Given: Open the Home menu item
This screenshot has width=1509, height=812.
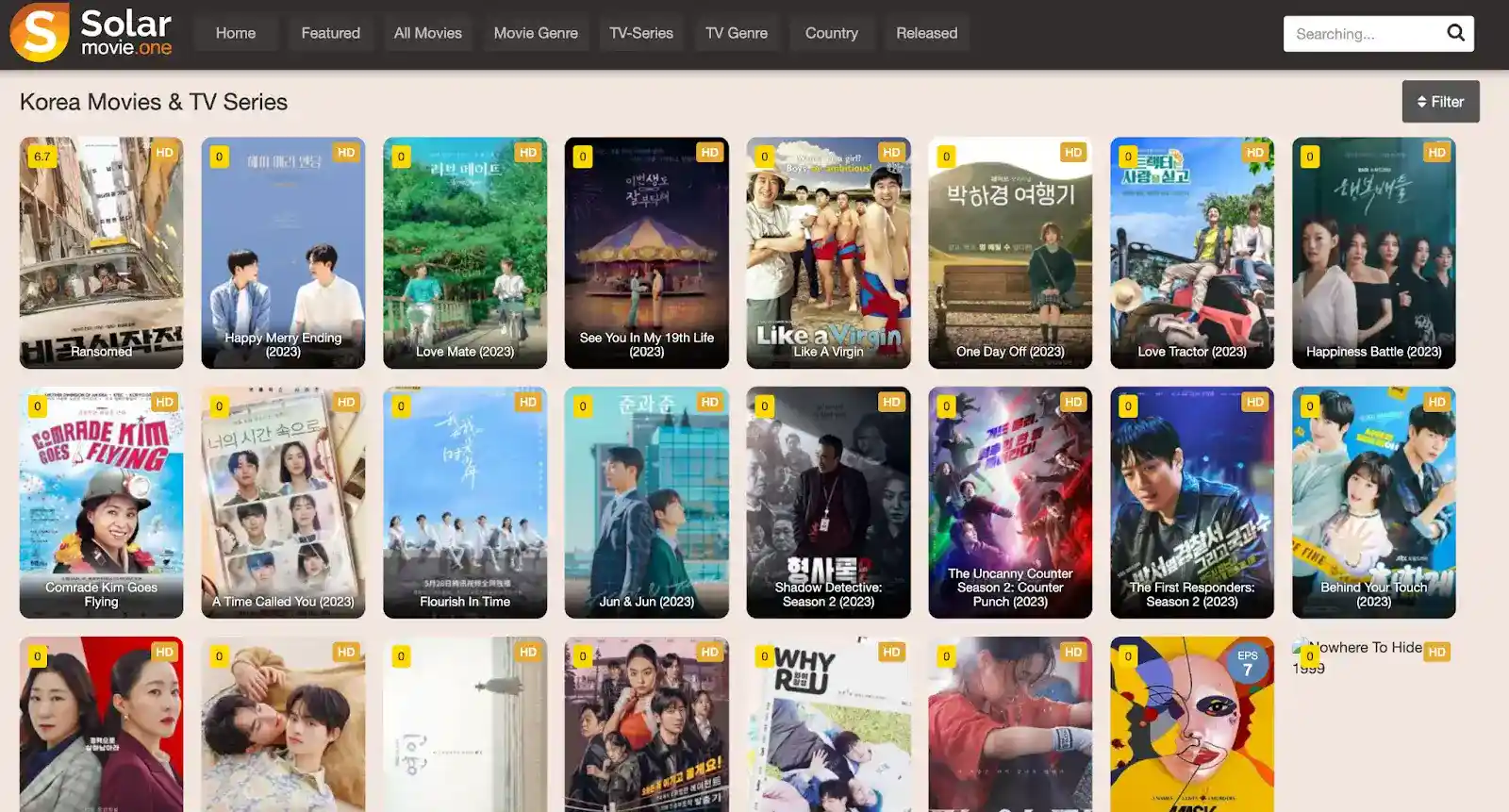Looking at the screenshot, I should 236,33.
